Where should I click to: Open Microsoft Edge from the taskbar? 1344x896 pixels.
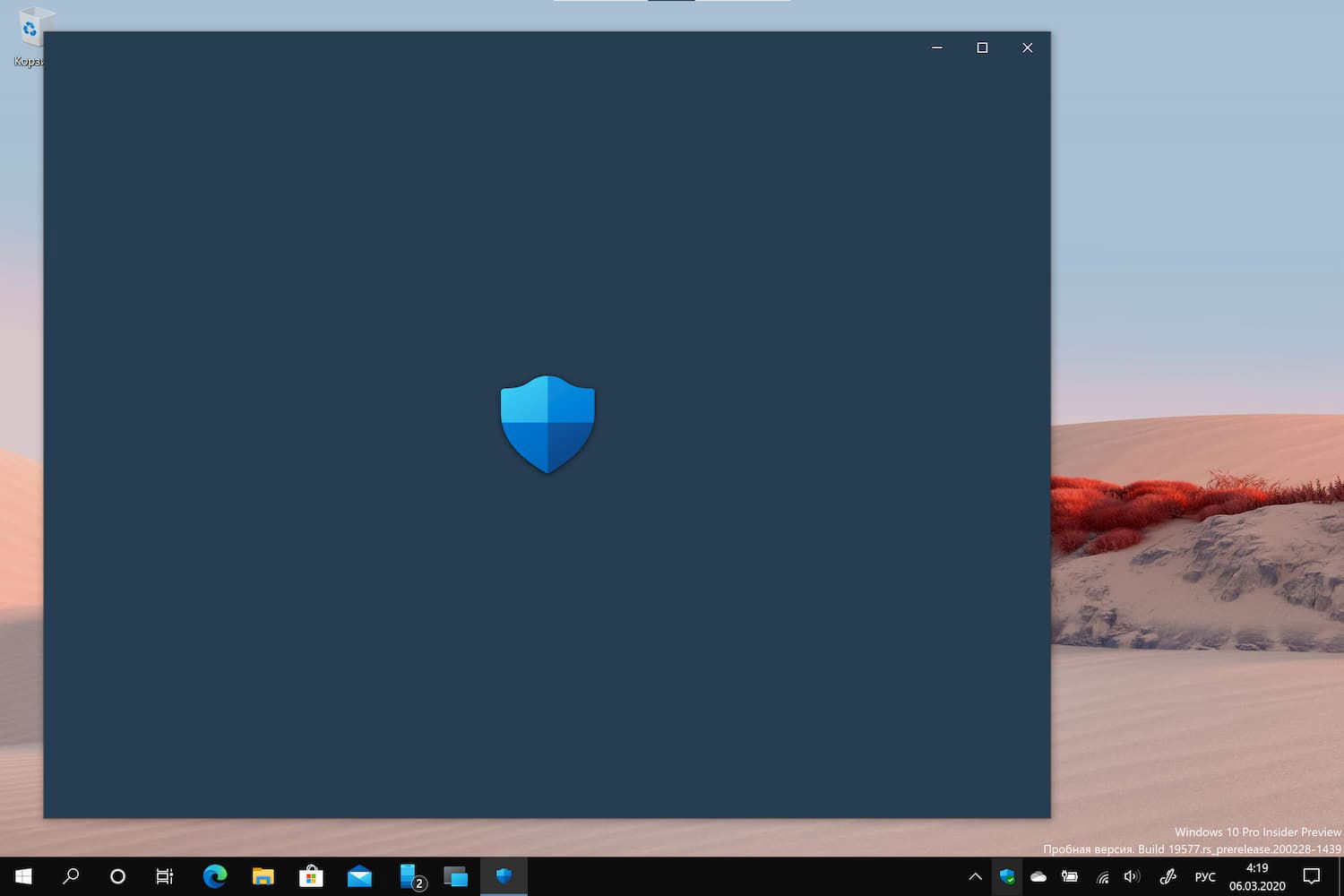(x=212, y=876)
